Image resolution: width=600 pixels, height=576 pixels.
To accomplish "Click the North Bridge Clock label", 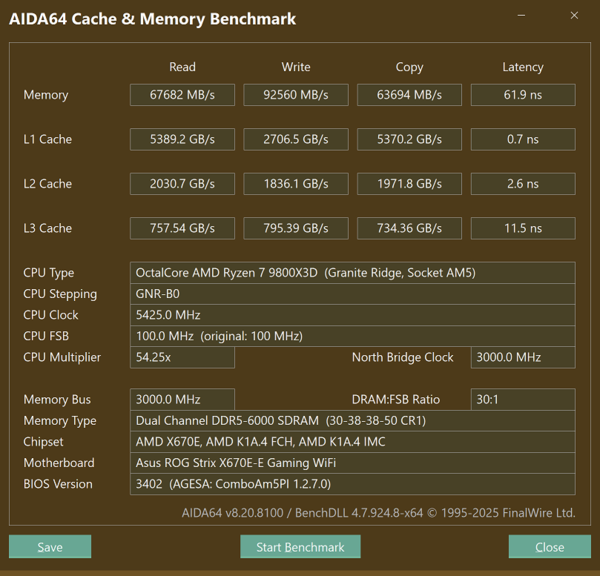I will tap(403, 357).
